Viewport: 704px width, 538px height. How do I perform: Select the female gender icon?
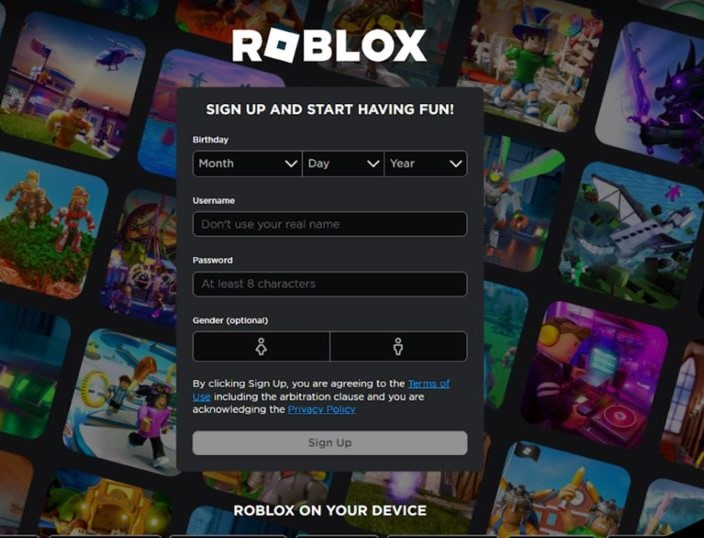click(x=261, y=346)
